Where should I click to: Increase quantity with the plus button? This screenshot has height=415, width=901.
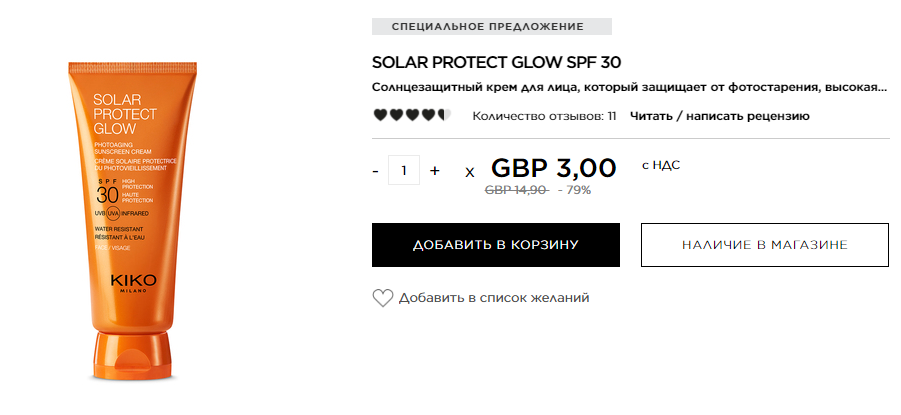point(434,171)
